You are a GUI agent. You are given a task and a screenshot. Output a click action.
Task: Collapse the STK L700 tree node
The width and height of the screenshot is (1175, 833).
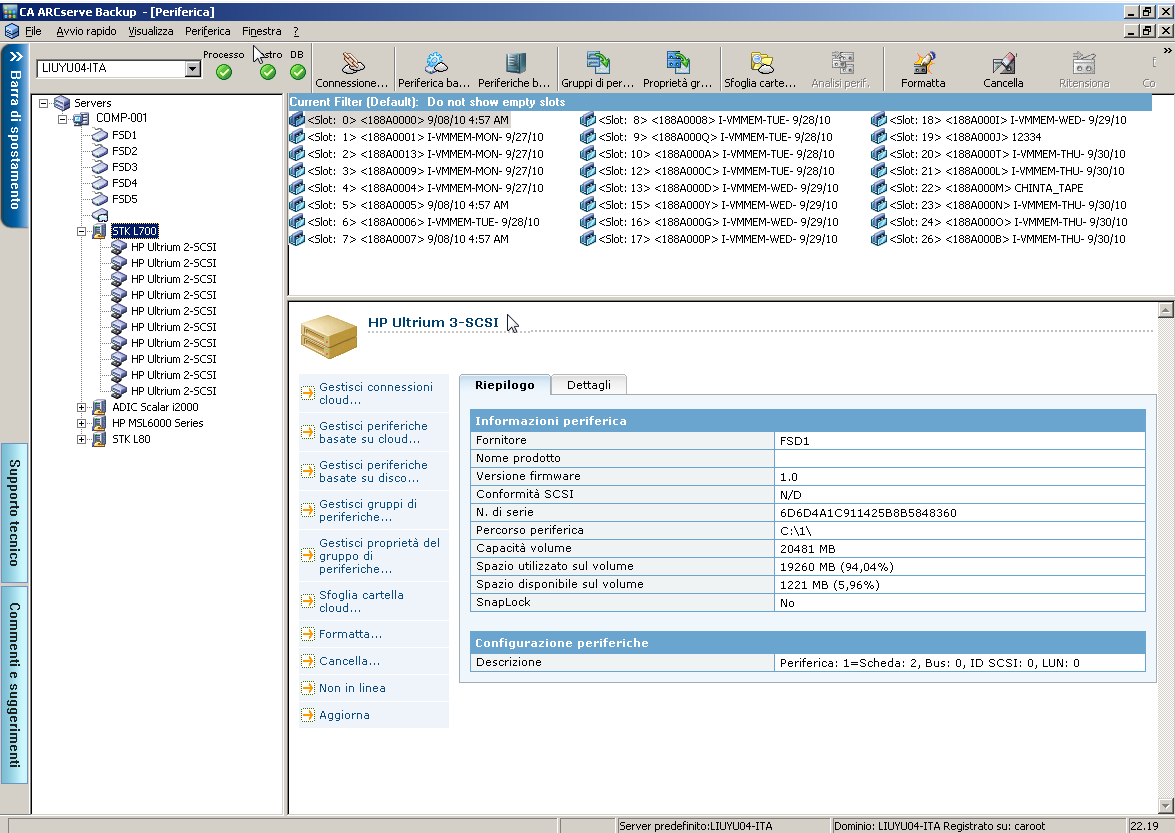coord(82,231)
